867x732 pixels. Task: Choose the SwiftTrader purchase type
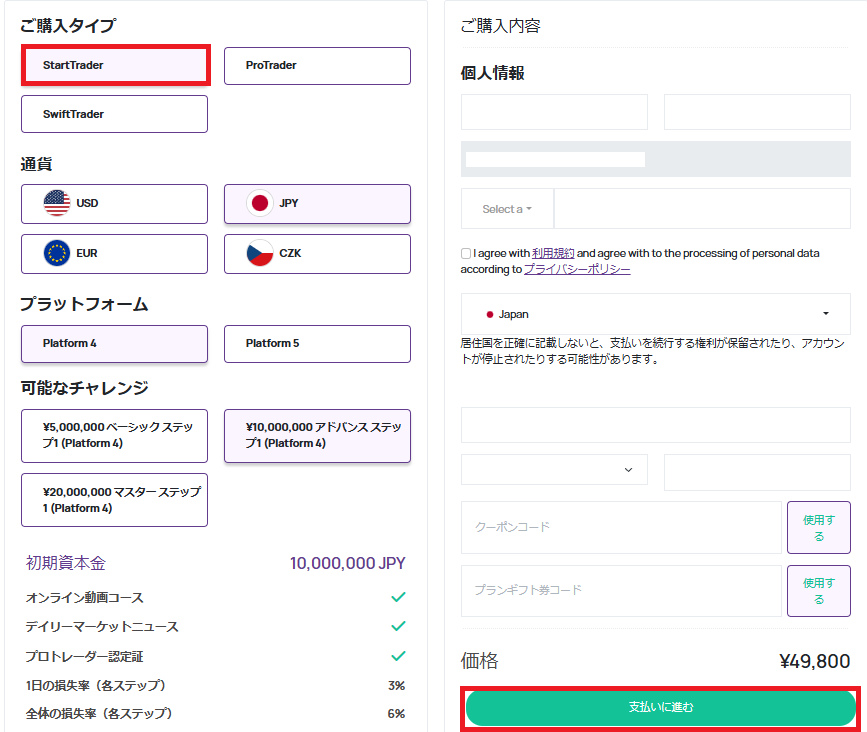pos(114,114)
